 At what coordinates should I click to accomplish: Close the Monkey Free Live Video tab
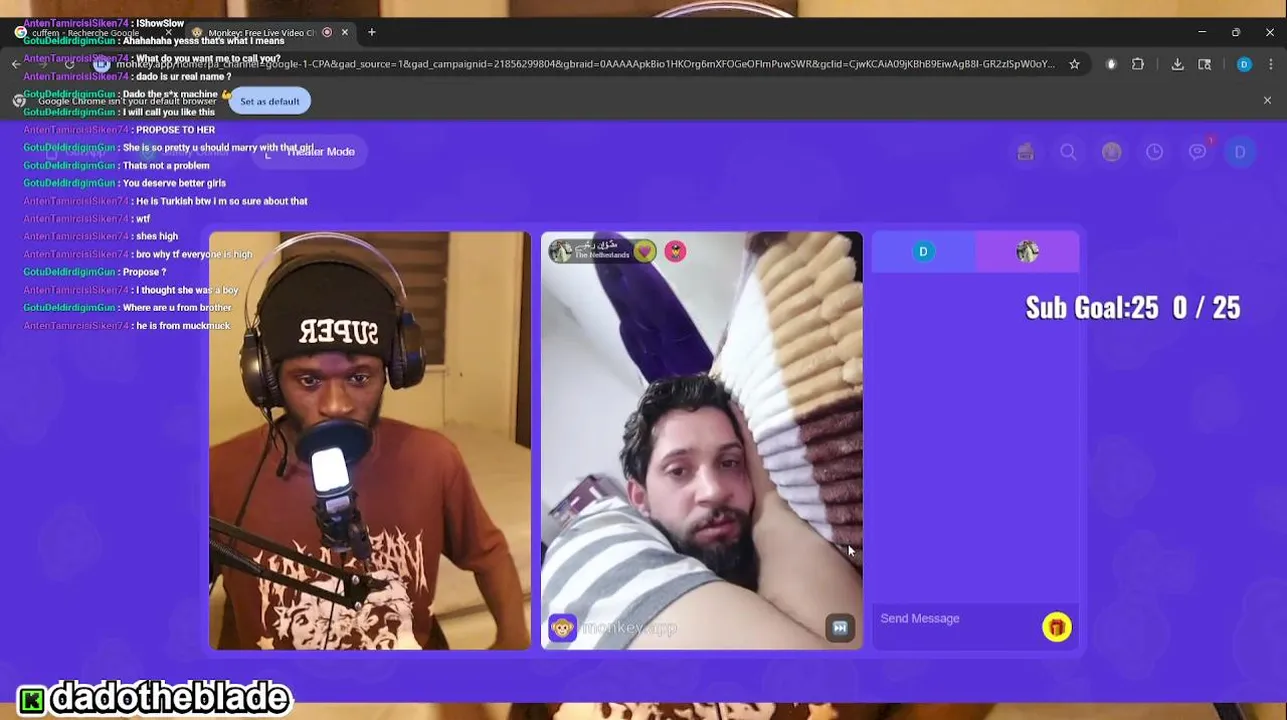click(x=344, y=32)
